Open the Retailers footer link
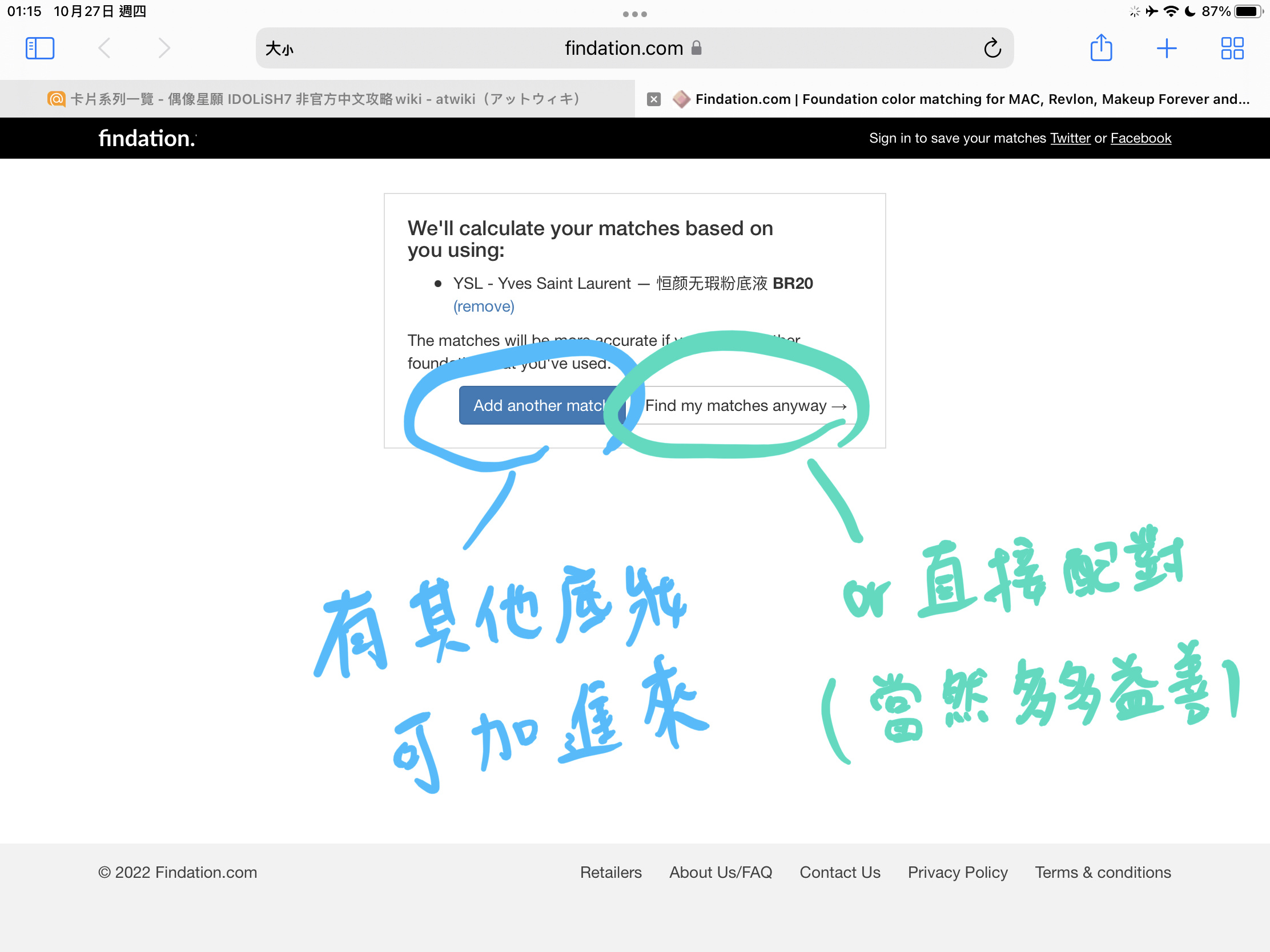 [x=610, y=872]
